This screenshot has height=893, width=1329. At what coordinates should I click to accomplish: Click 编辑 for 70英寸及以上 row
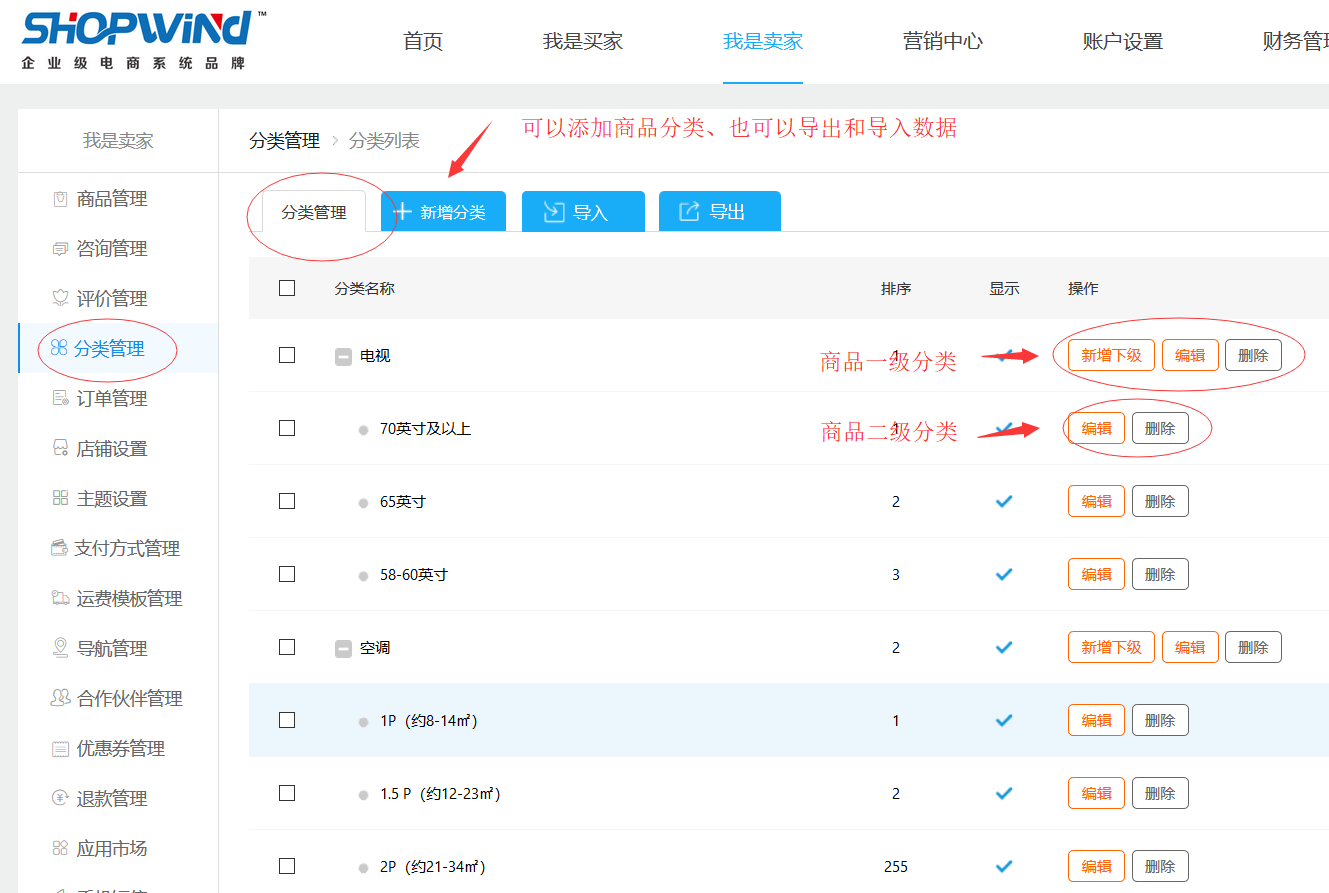click(1096, 428)
